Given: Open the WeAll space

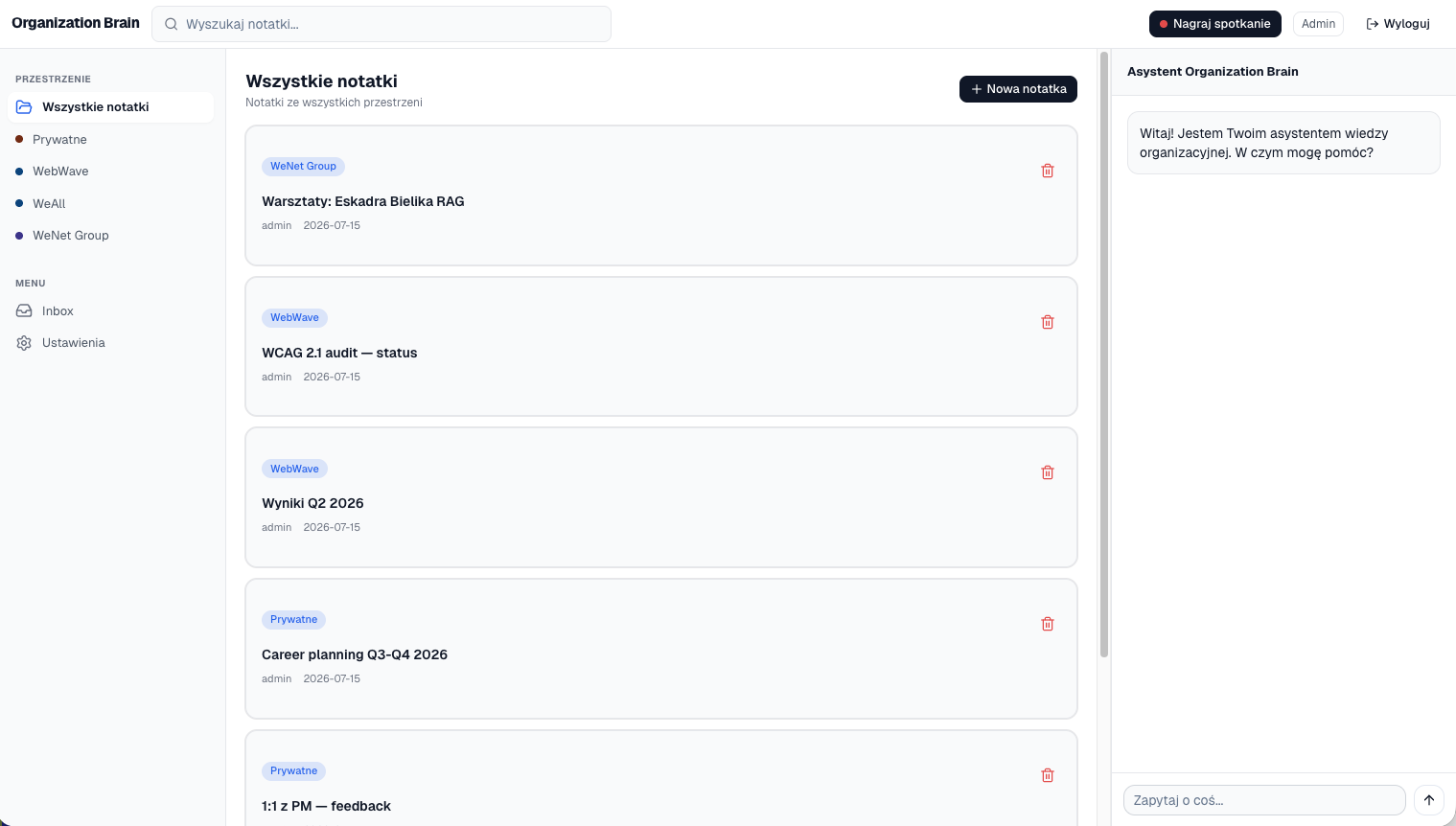Looking at the screenshot, I should coord(110,204).
